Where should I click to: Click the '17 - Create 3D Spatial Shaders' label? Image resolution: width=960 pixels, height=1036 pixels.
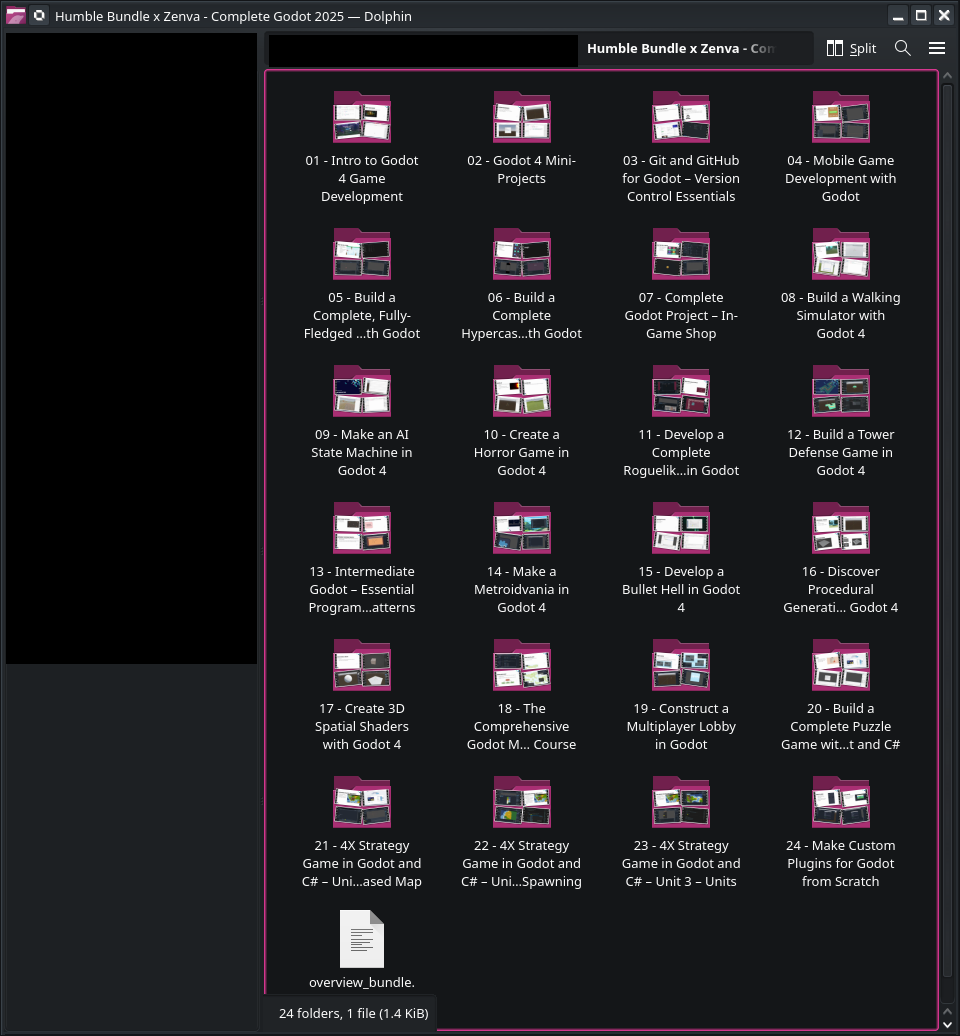[361, 726]
